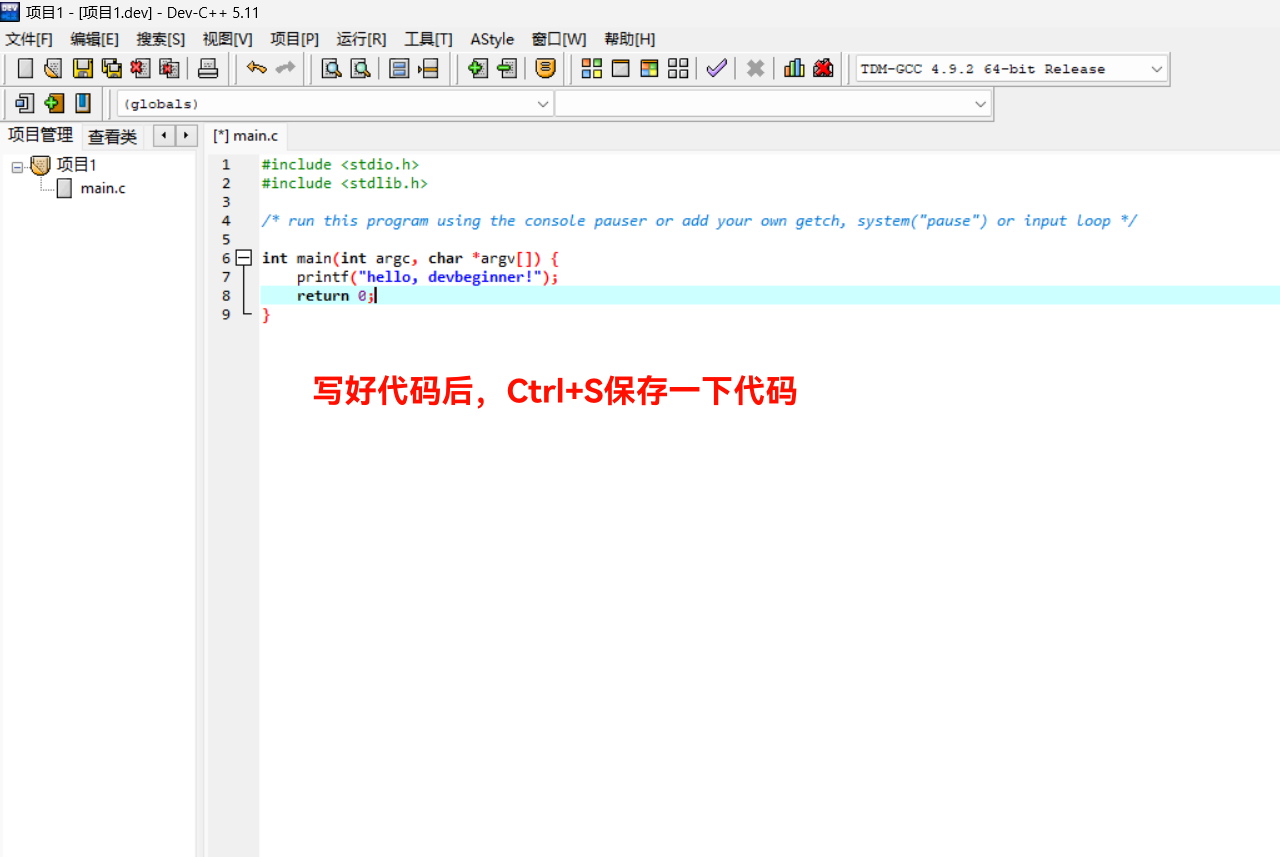The width and height of the screenshot is (1280, 857).
Task: Open Project options shield icon
Action: point(545,68)
